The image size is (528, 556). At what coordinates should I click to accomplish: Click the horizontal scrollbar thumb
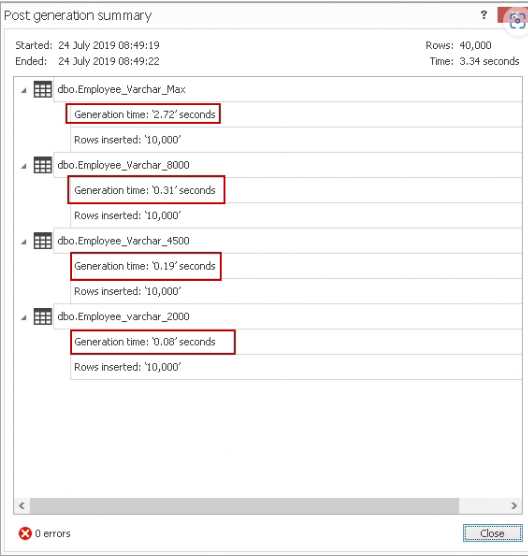[x=244, y=506]
